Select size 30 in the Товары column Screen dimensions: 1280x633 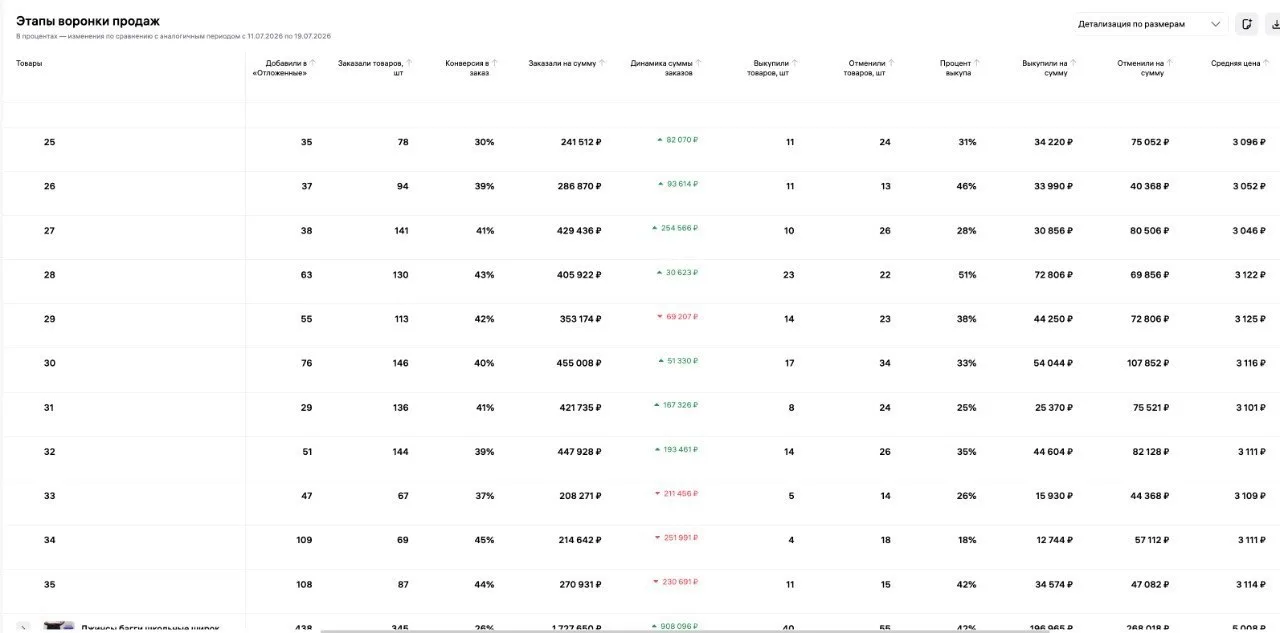tap(50, 363)
